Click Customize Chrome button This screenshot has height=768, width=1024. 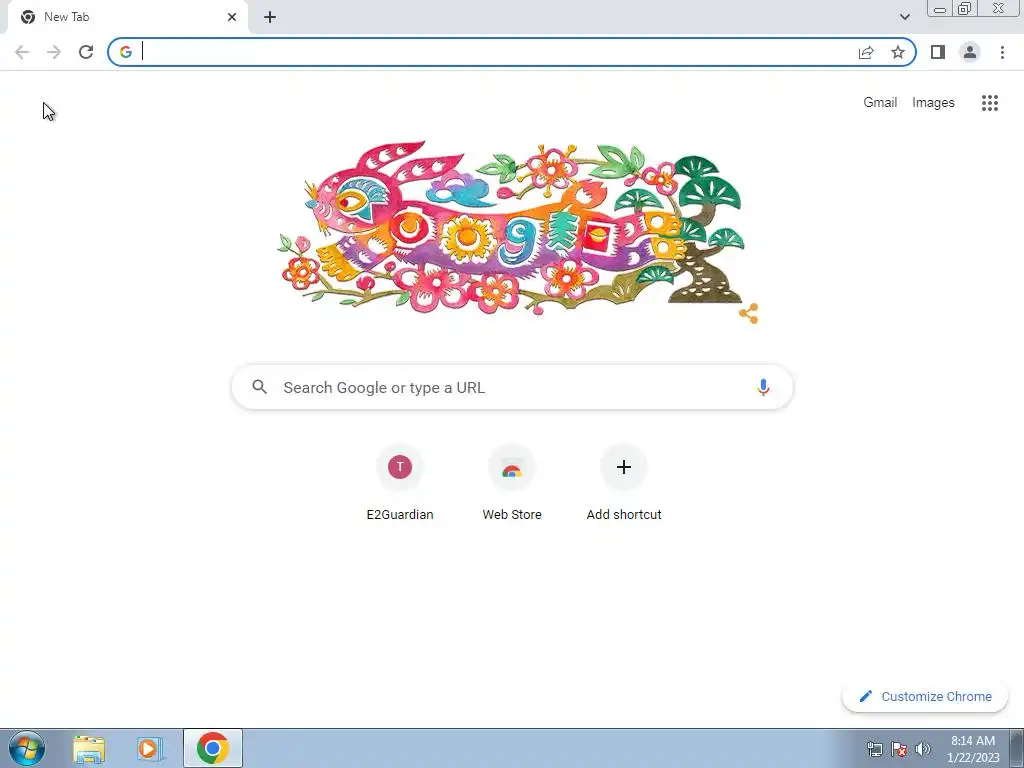tap(925, 697)
